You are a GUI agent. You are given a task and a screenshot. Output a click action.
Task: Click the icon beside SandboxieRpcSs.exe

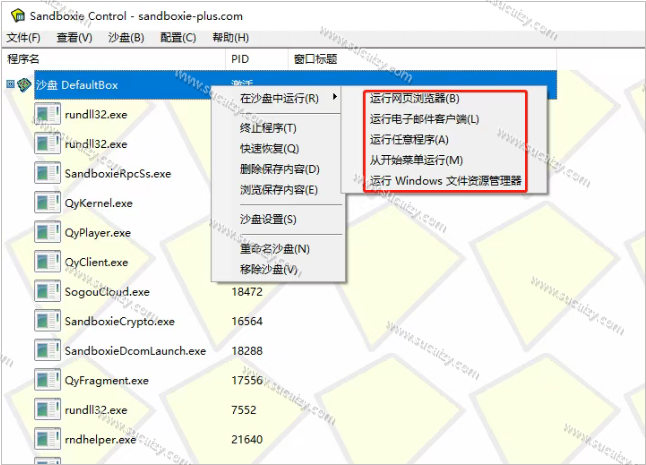click(47, 173)
